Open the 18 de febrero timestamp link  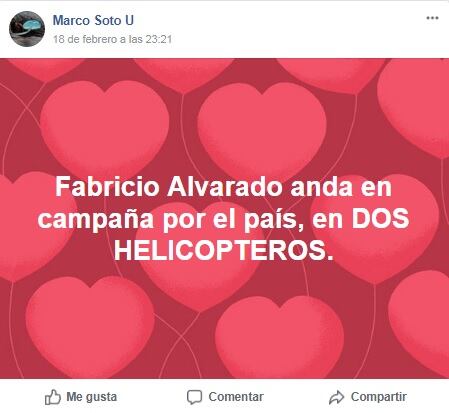(x=112, y=39)
